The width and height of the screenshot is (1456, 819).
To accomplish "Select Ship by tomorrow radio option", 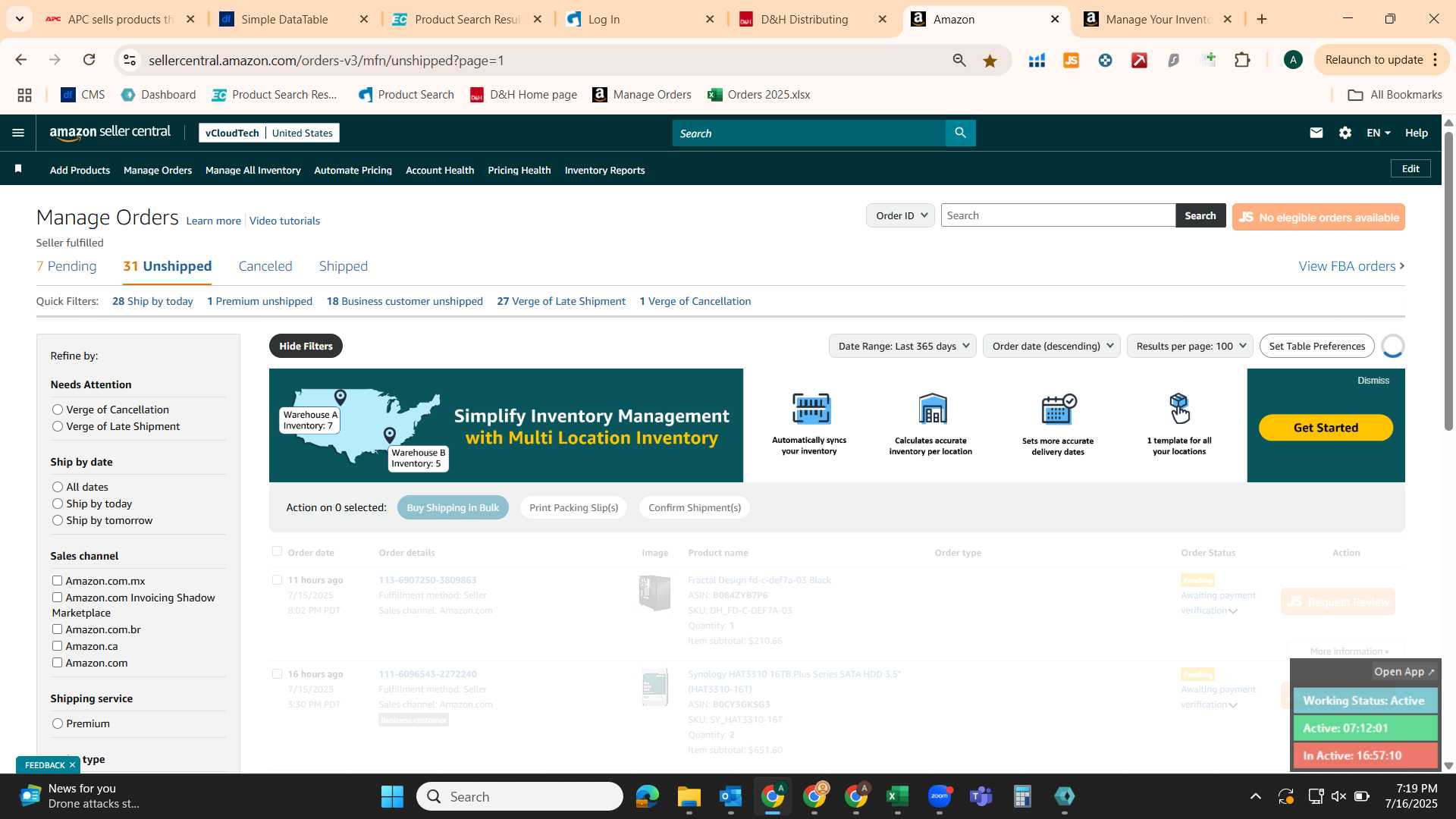I will click(x=58, y=520).
